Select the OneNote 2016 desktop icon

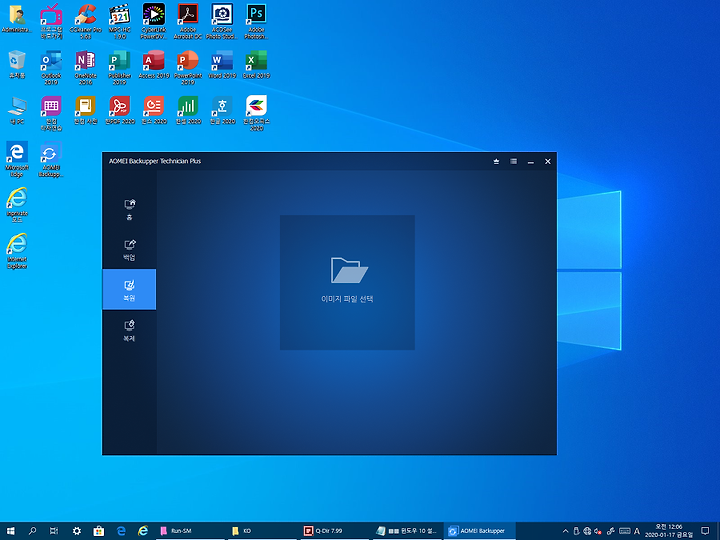click(x=85, y=68)
